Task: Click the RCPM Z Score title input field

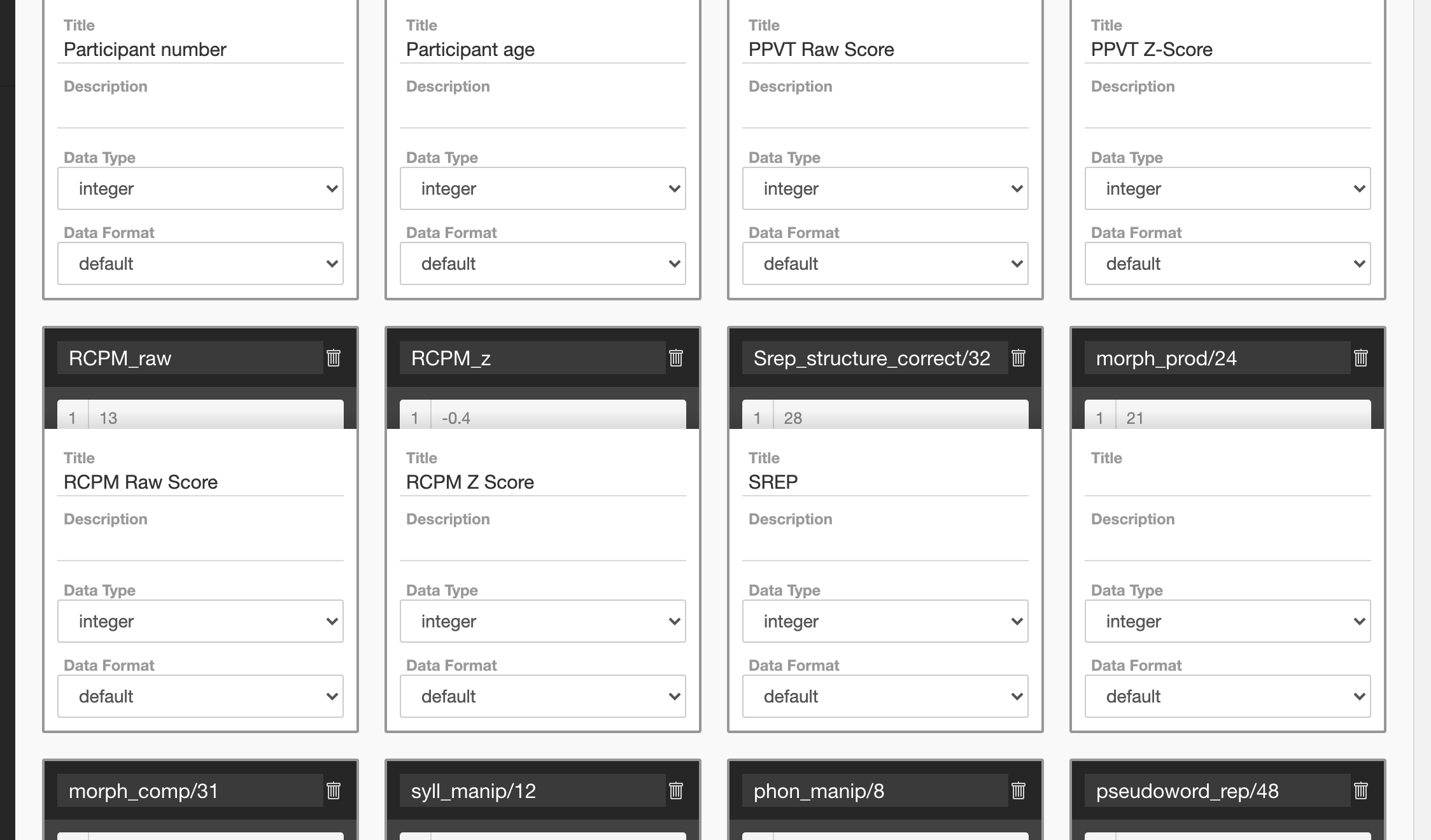Action: [542, 482]
